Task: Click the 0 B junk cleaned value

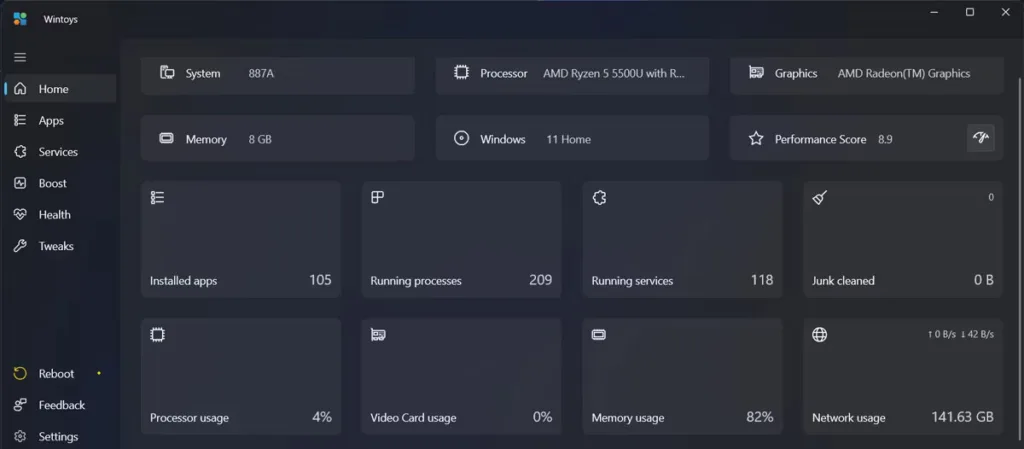Action: (984, 280)
